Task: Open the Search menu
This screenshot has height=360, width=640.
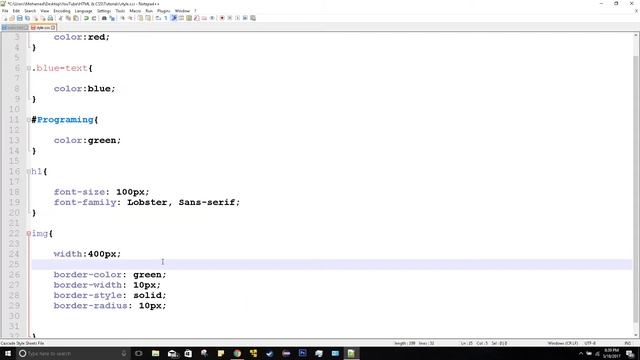Action: click(x=30, y=11)
